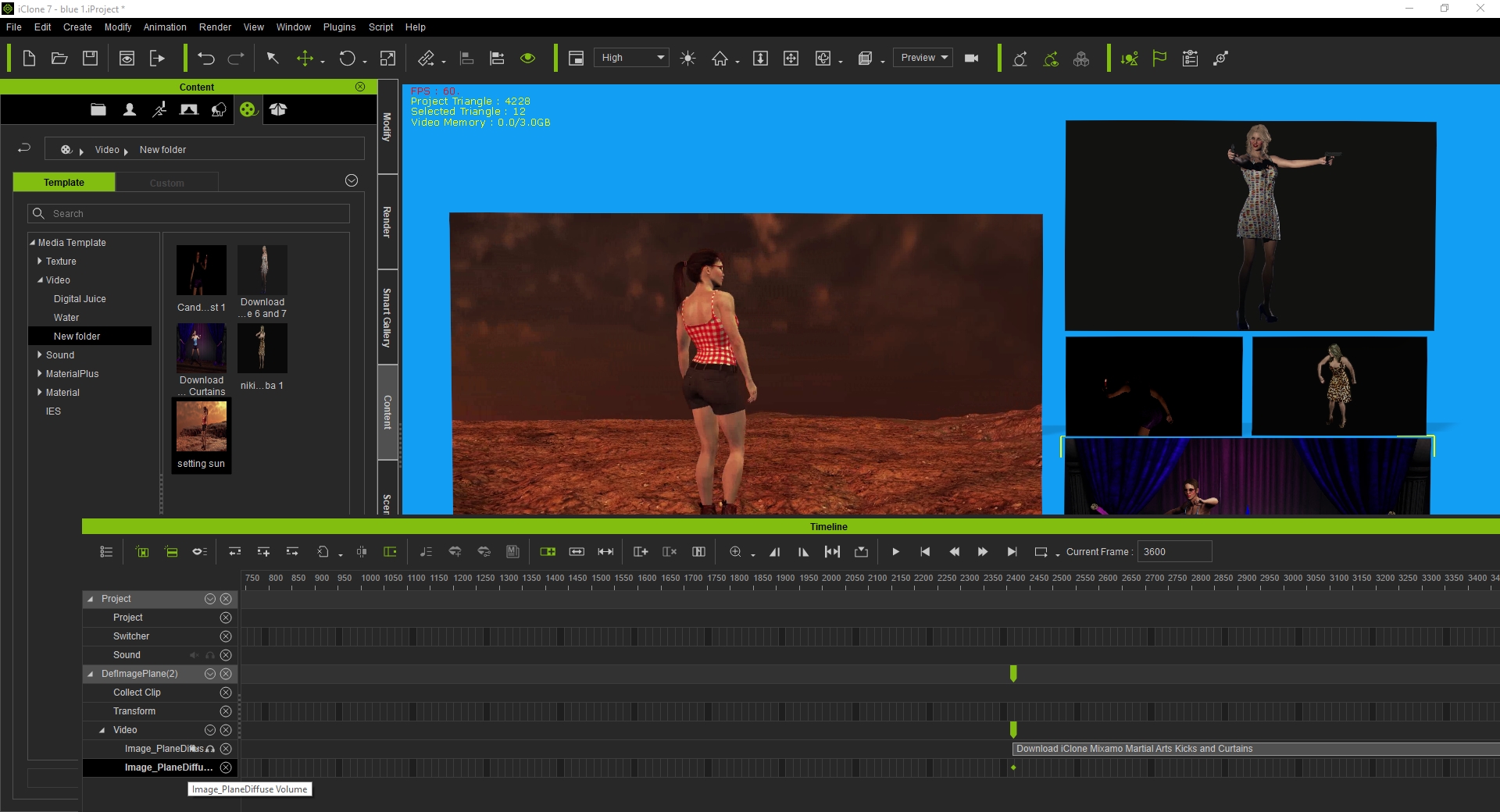Open the Plugins menu

tap(339, 27)
